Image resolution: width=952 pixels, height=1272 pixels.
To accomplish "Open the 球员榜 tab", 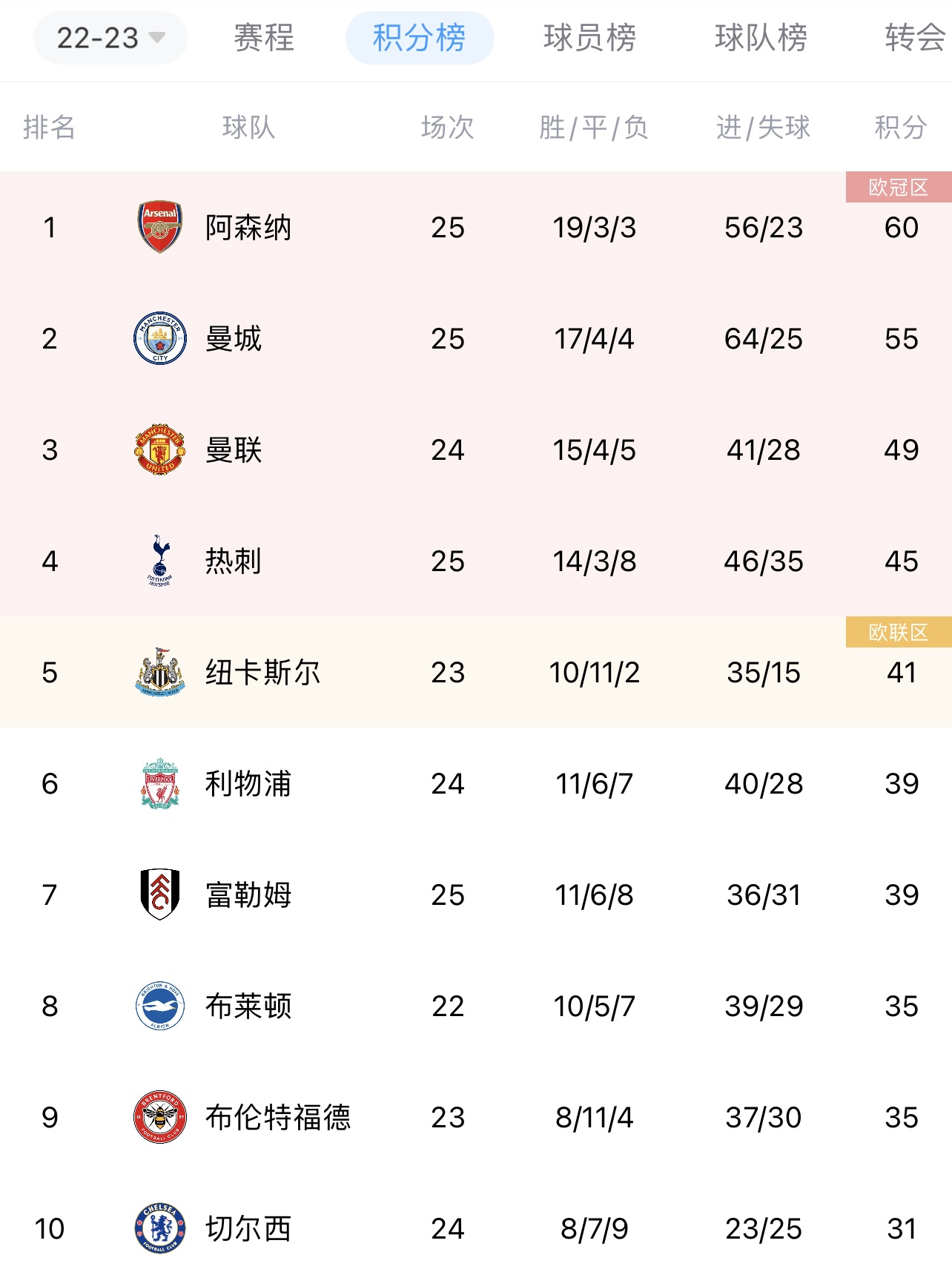I will (x=590, y=38).
